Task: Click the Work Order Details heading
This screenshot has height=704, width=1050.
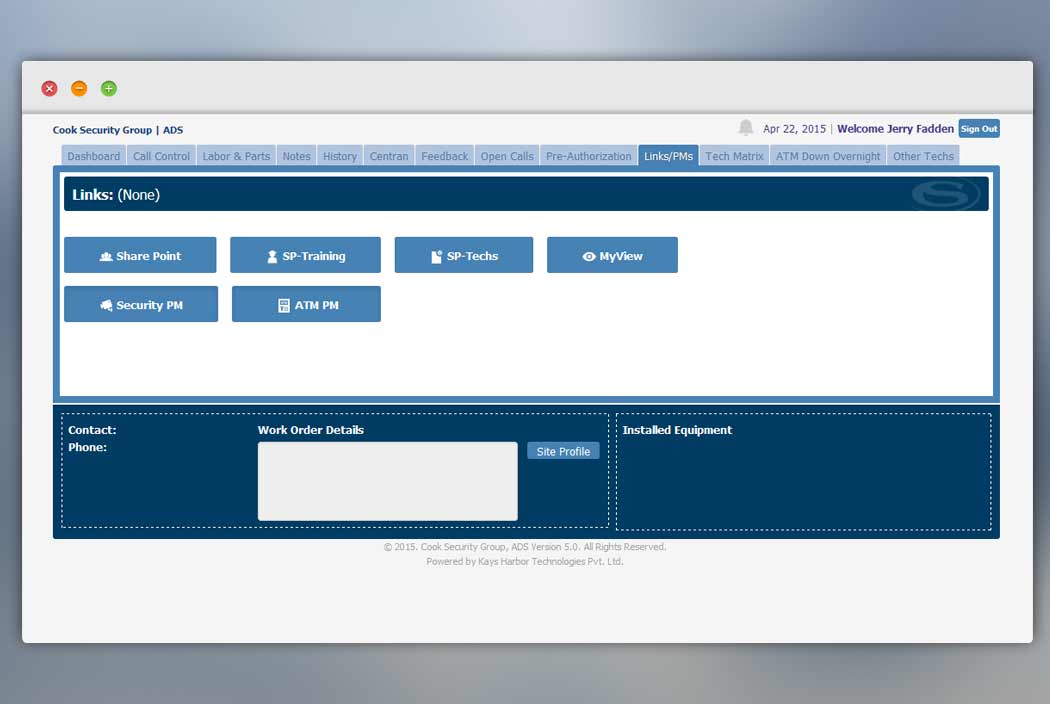Action: [x=311, y=430]
